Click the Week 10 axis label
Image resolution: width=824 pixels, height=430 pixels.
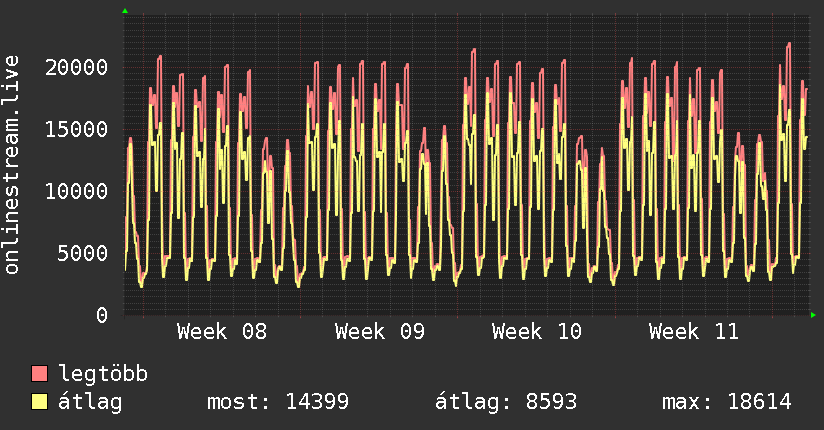537,332
